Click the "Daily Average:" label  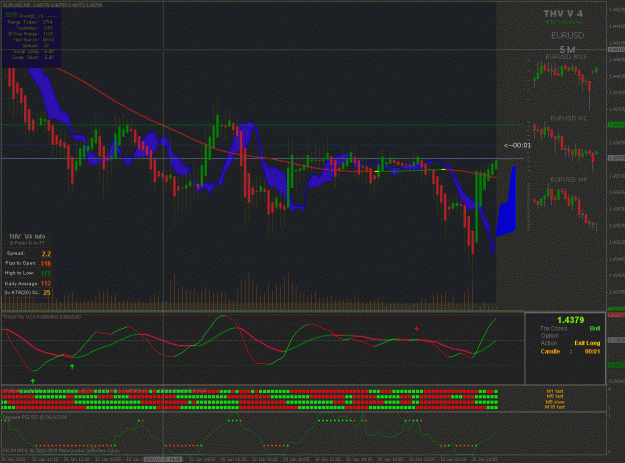21,284
